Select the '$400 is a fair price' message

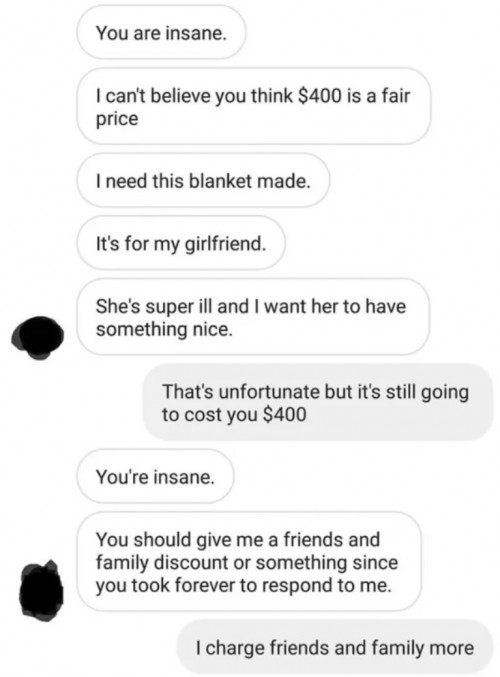(x=254, y=107)
